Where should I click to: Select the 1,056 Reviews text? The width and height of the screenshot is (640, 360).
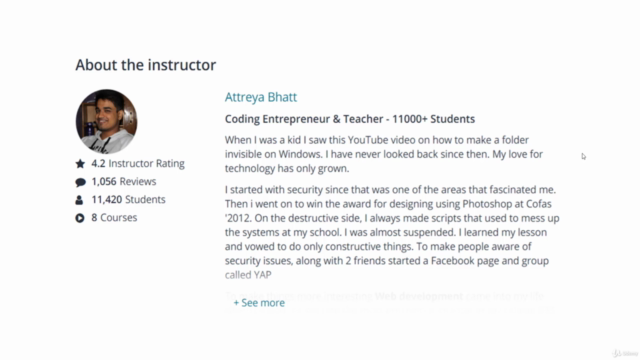click(x=124, y=181)
